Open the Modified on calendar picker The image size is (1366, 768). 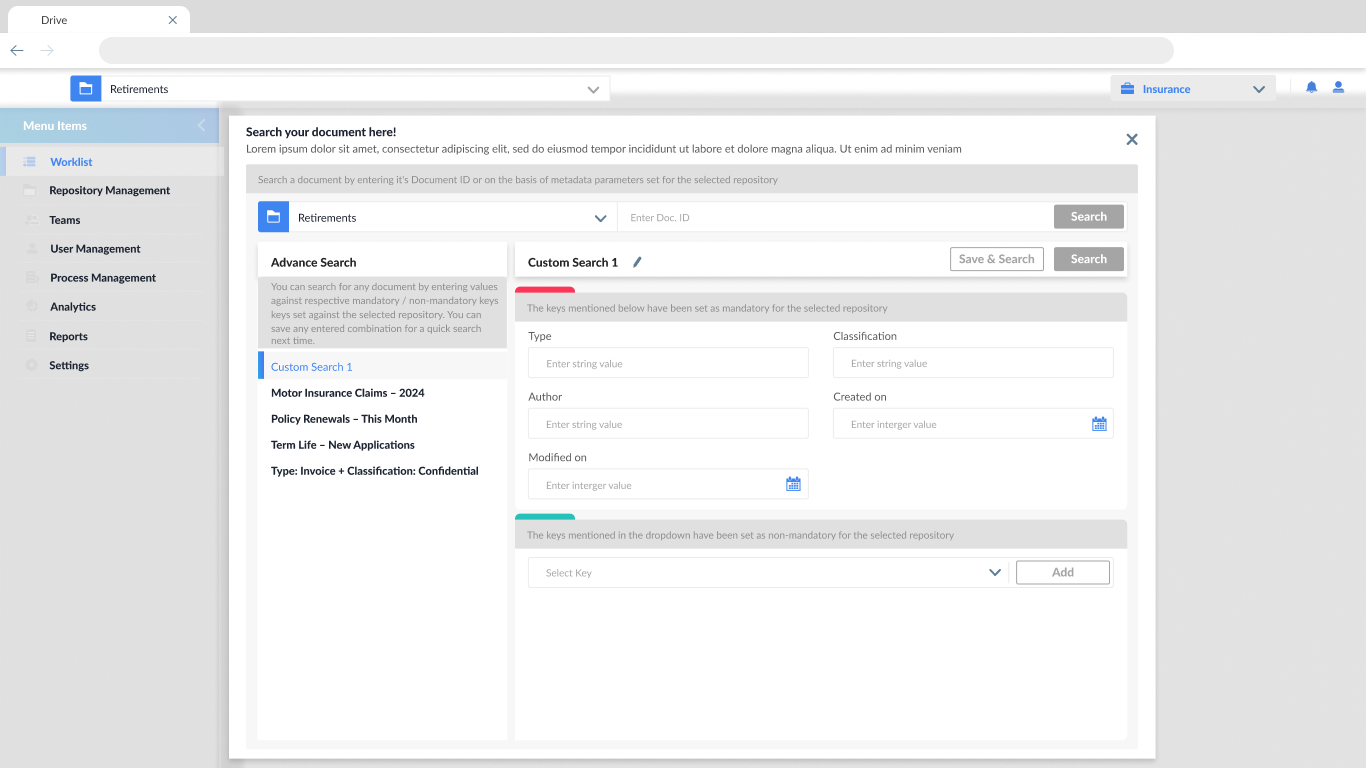(793, 485)
